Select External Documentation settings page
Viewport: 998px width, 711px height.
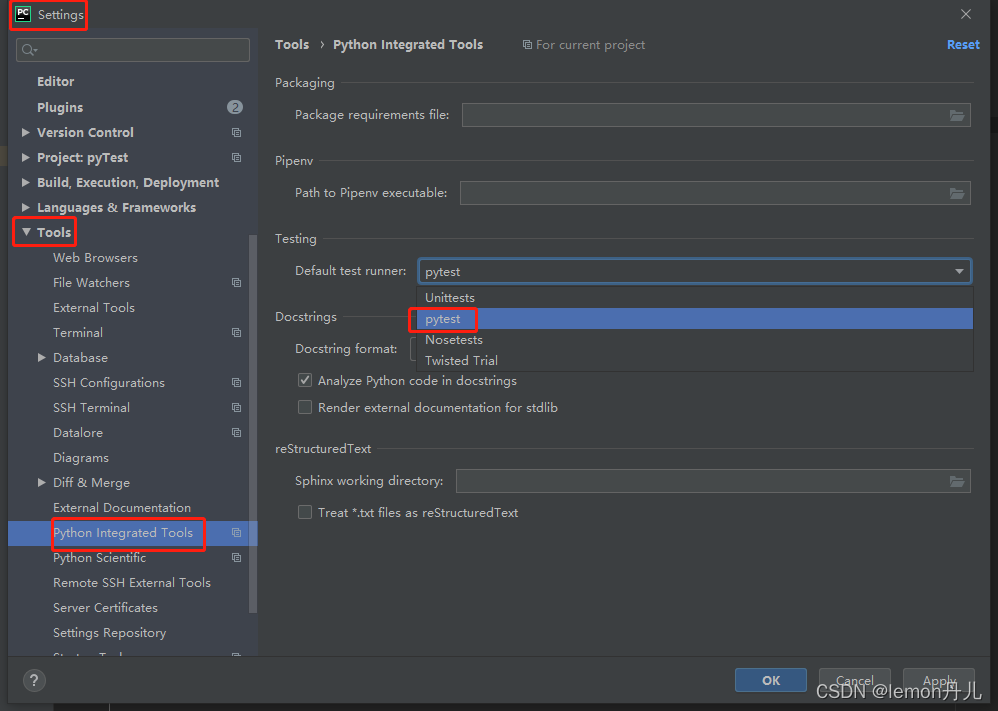pyautogui.click(x=122, y=508)
